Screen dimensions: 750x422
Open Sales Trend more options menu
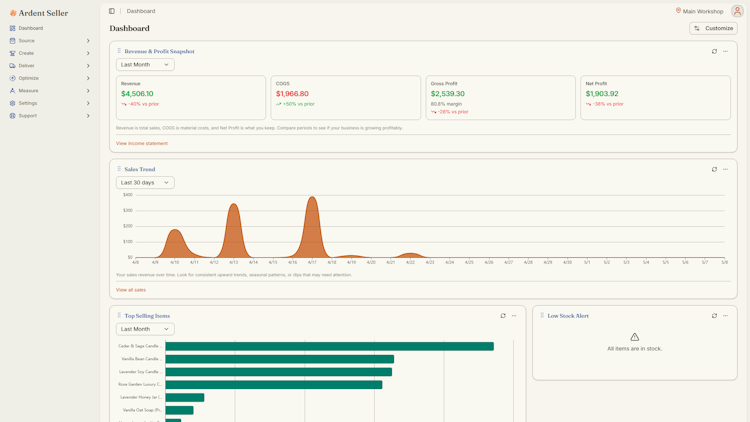click(726, 169)
